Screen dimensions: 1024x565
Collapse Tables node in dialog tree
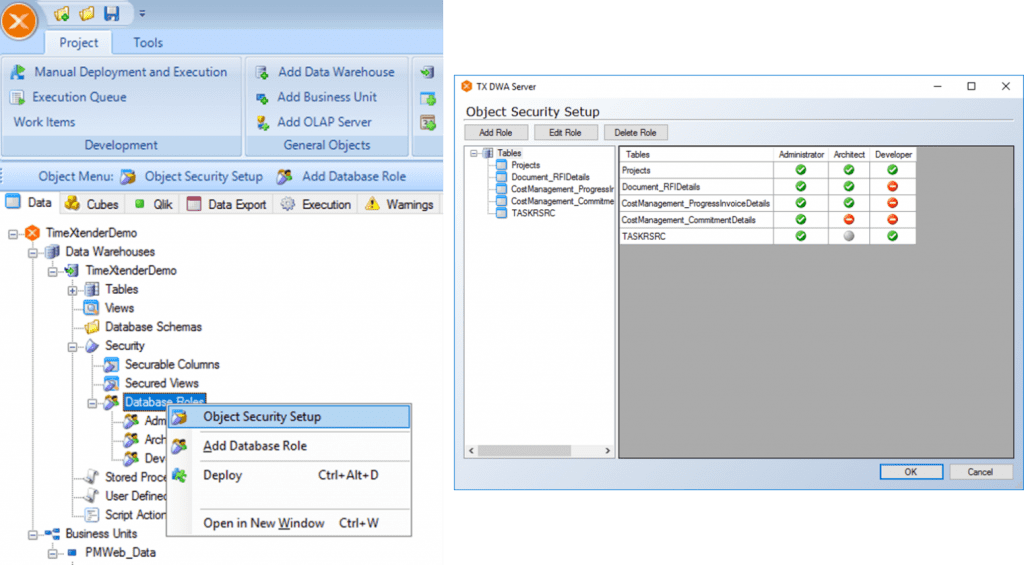tap(474, 153)
